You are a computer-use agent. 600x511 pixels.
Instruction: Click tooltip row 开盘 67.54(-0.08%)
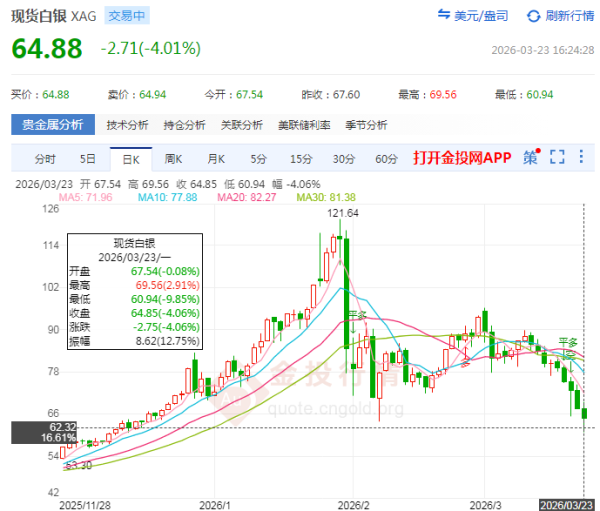[x=135, y=271]
